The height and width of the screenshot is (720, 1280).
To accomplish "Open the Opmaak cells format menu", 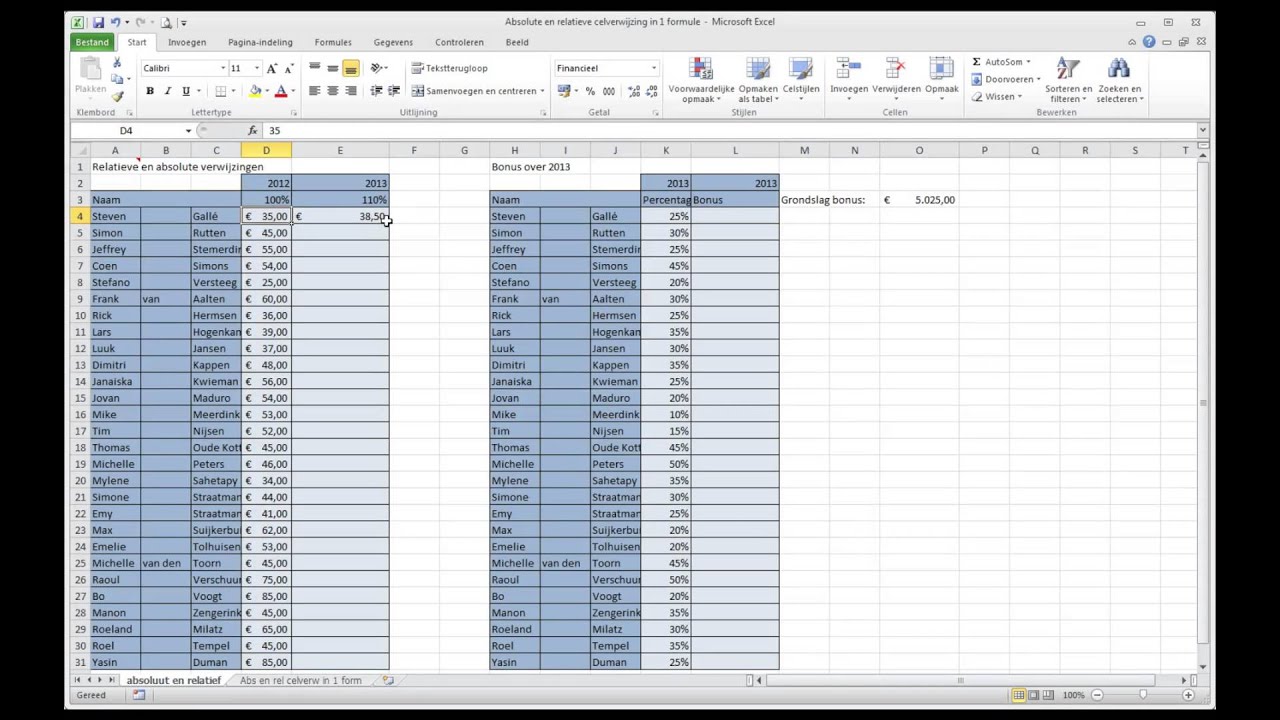I will 941,79.
